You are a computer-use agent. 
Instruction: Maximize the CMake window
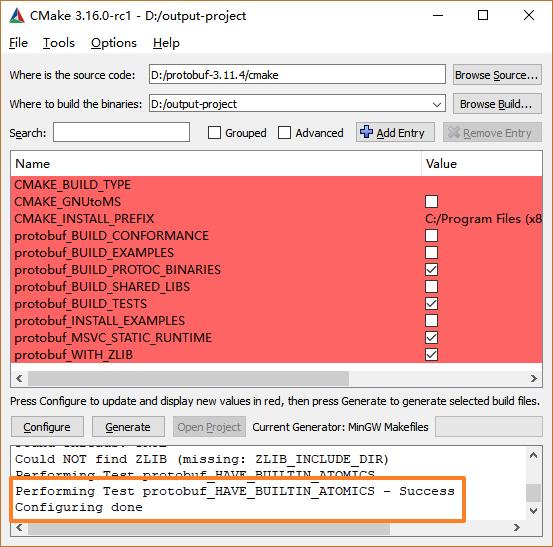pyautogui.click(x=483, y=16)
